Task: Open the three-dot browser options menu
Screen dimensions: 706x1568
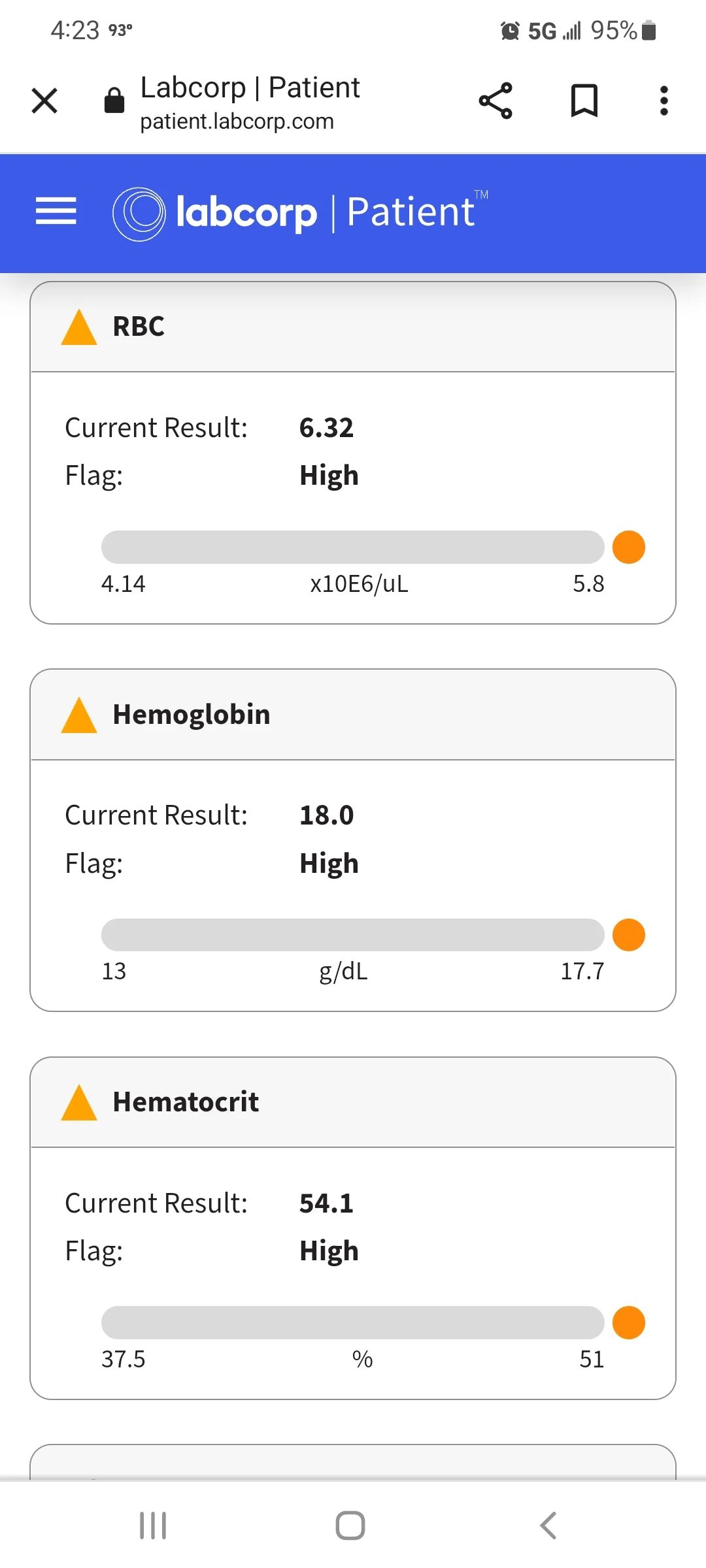Action: 664,101
